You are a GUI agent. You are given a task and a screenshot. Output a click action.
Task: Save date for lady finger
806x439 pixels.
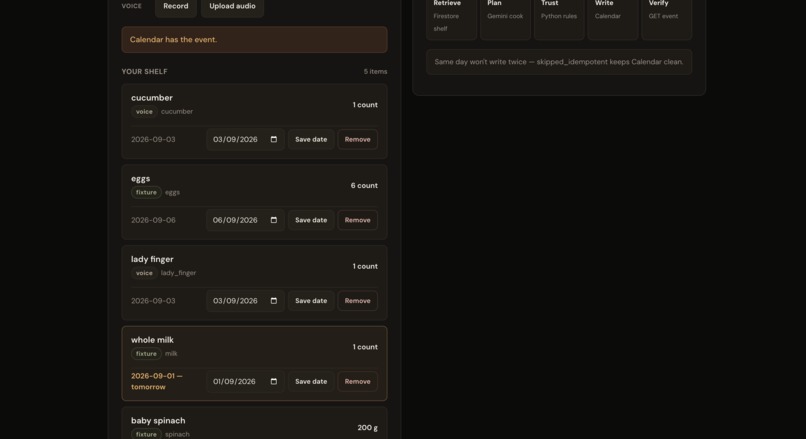[311, 301]
